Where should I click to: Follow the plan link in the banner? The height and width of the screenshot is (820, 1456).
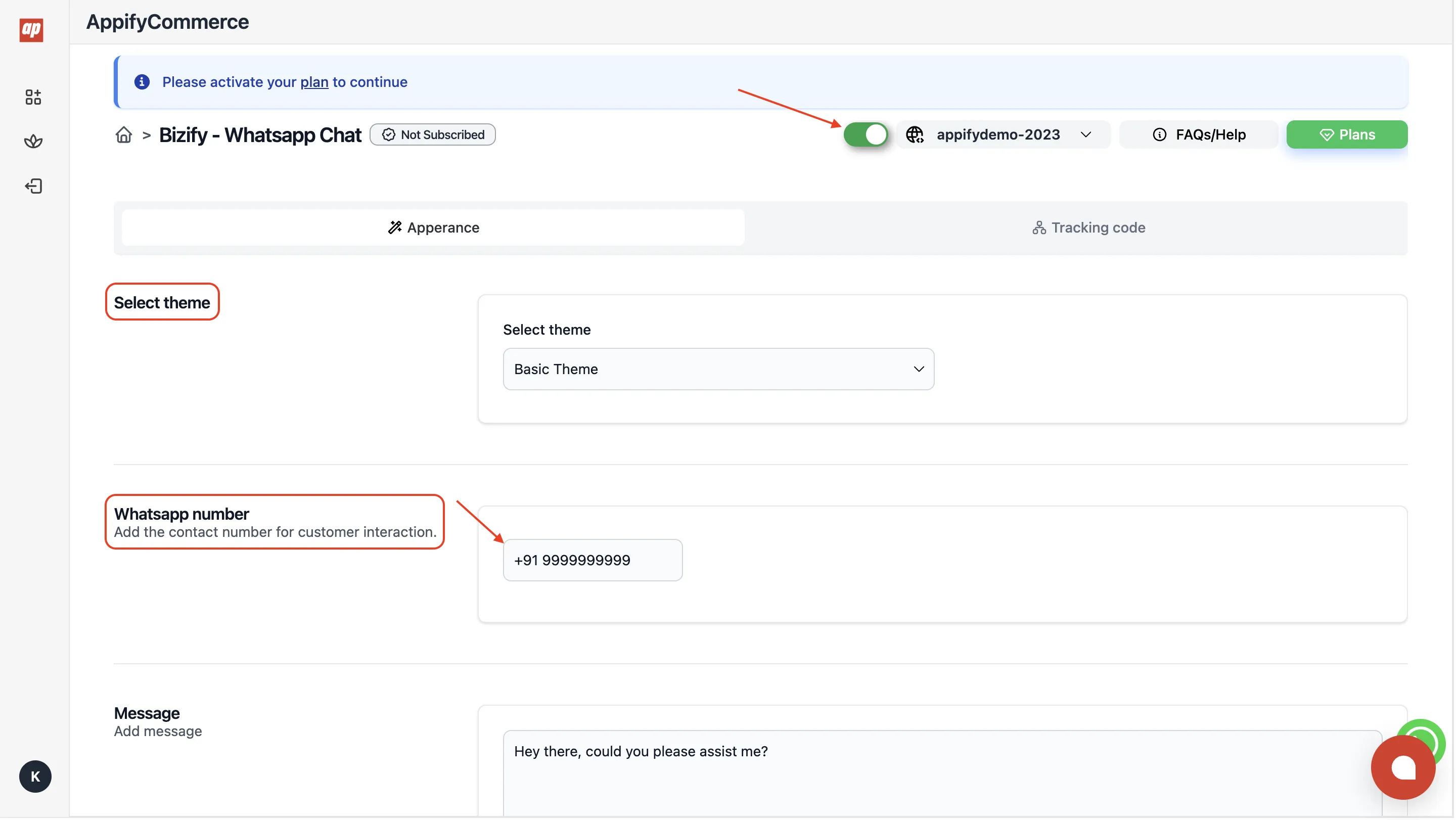tap(314, 82)
